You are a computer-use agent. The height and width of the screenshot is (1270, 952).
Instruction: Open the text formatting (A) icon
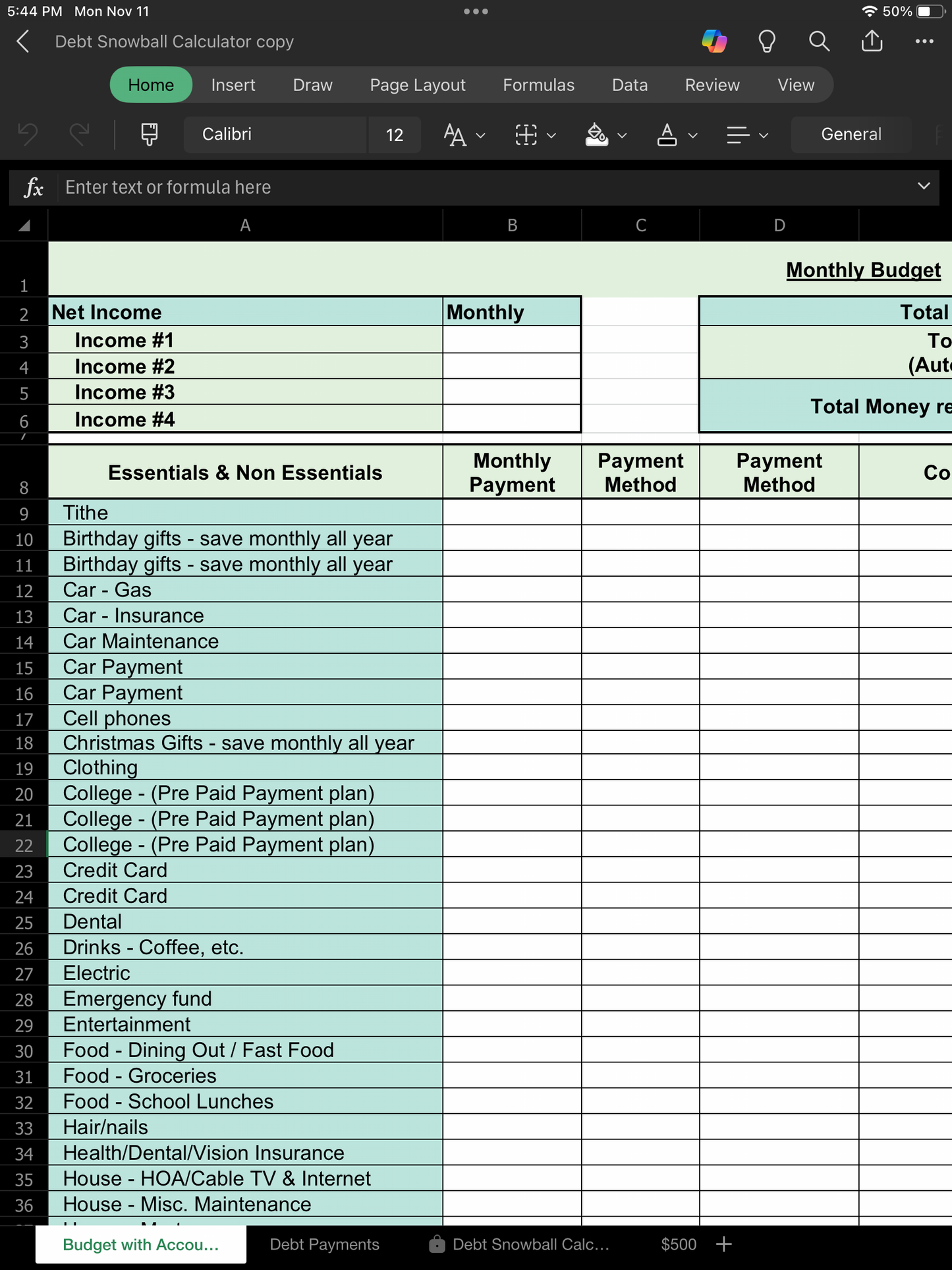(x=455, y=135)
